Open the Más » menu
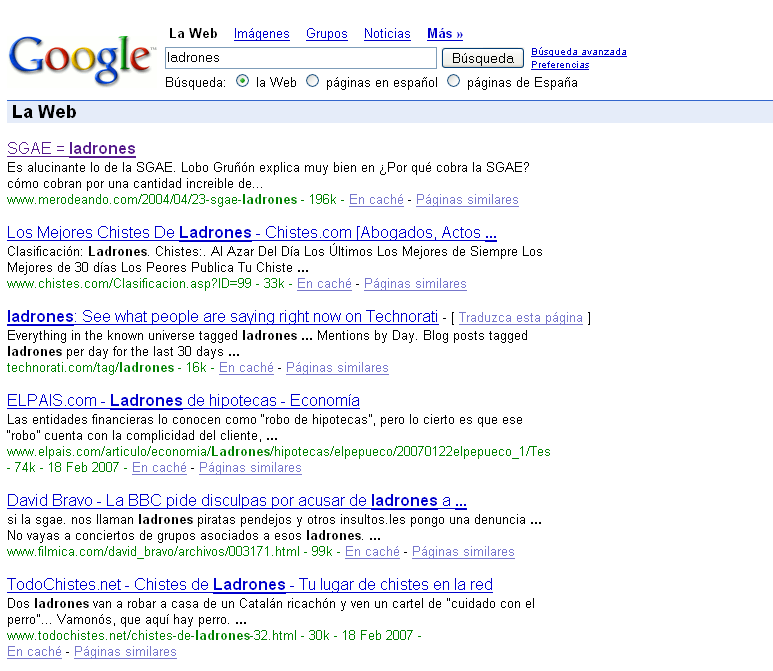Viewport: 773px width, 671px height. pos(445,34)
